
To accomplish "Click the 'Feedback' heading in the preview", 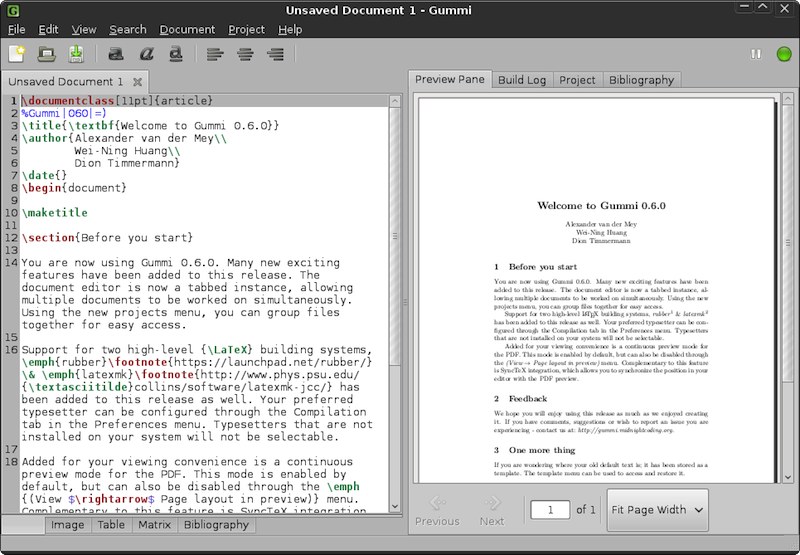I will click(x=528, y=398).
